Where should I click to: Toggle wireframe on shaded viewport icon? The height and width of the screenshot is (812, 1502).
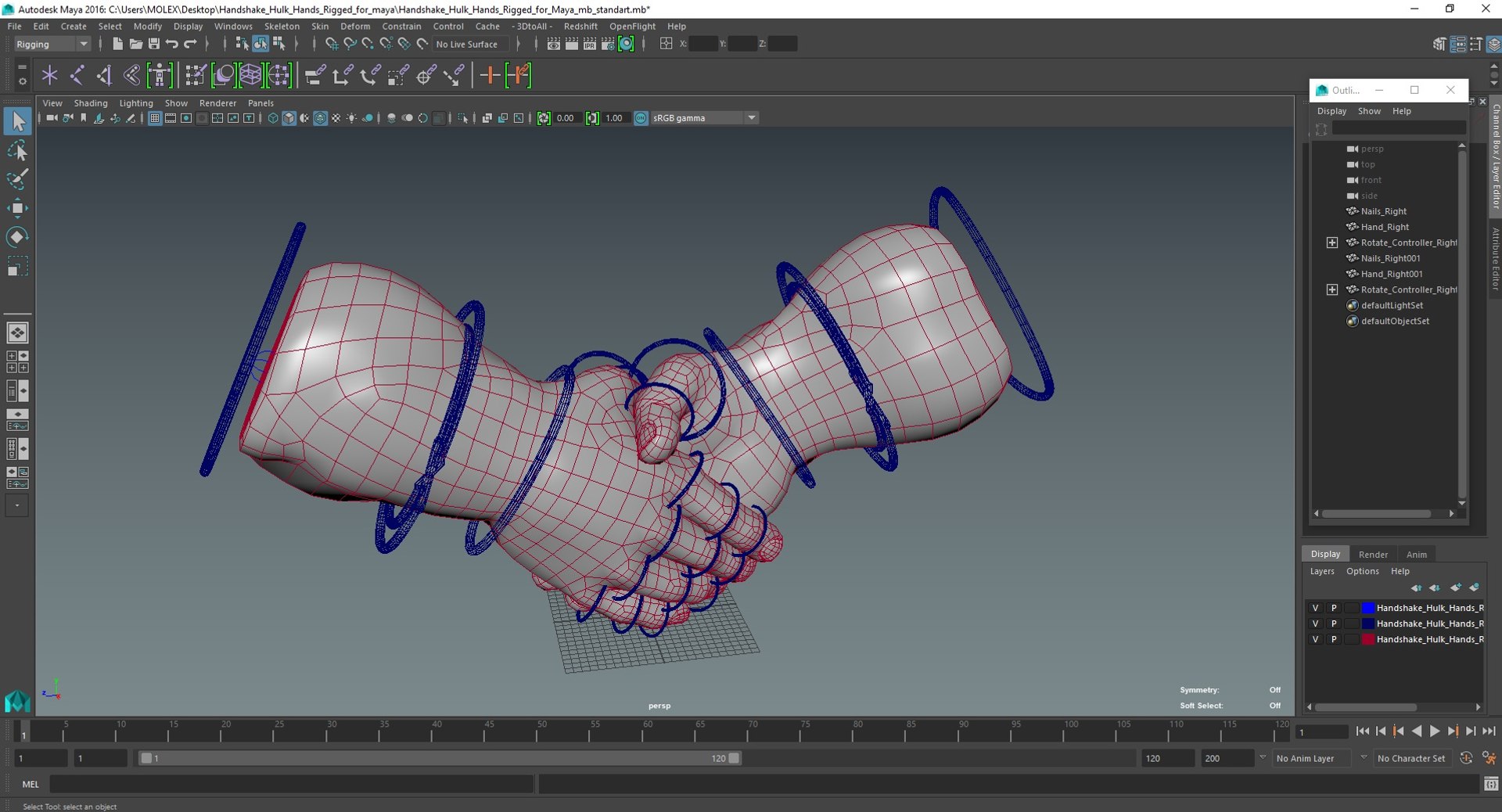320,118
